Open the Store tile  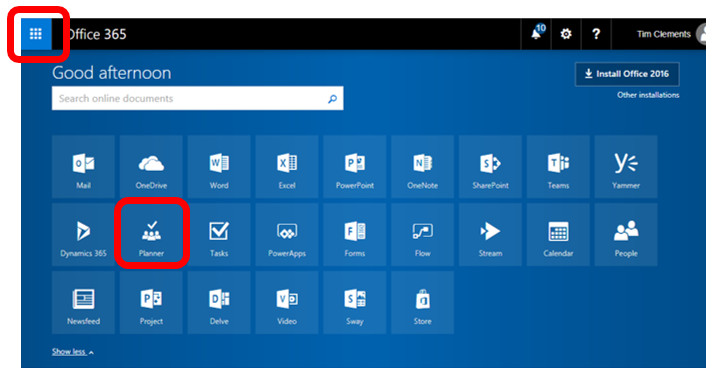click(422, 302)
